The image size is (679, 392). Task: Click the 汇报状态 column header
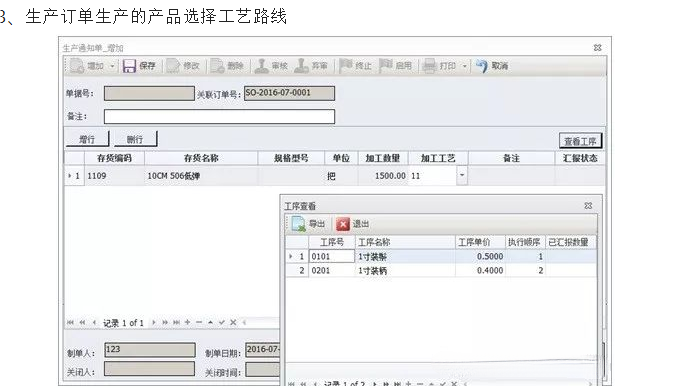point(580,158)
